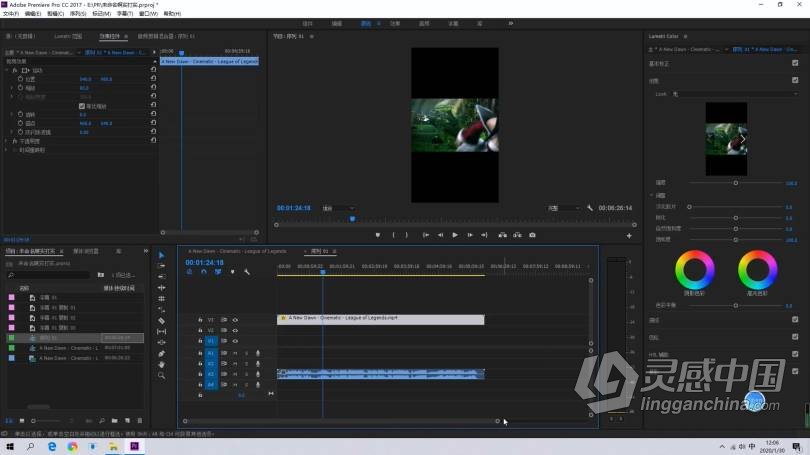Open 窗口(W) menu
This screenshot has width=810, height=455.
tap(148, 13)
